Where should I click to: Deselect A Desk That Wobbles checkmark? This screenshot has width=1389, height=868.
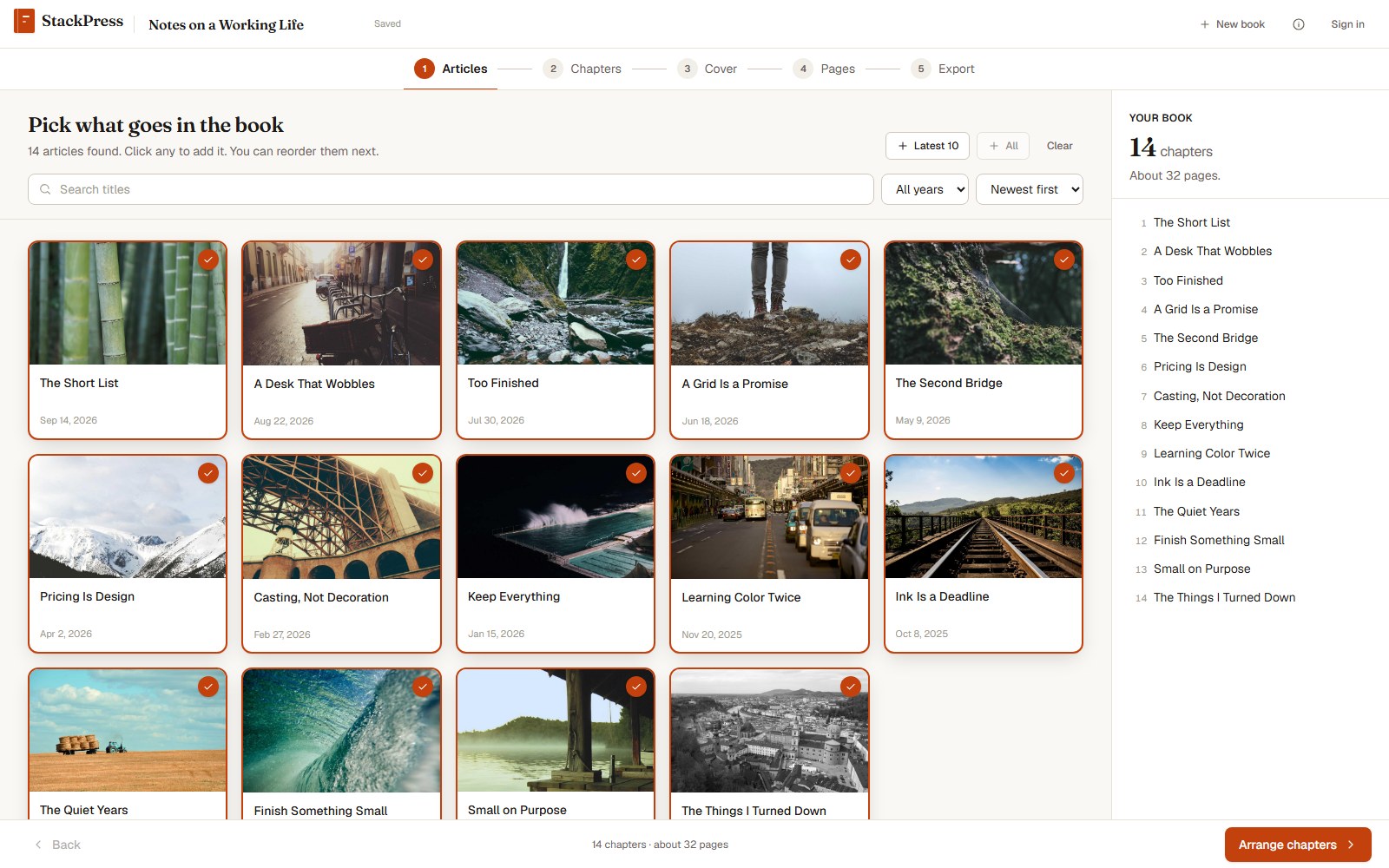(423, 260)
